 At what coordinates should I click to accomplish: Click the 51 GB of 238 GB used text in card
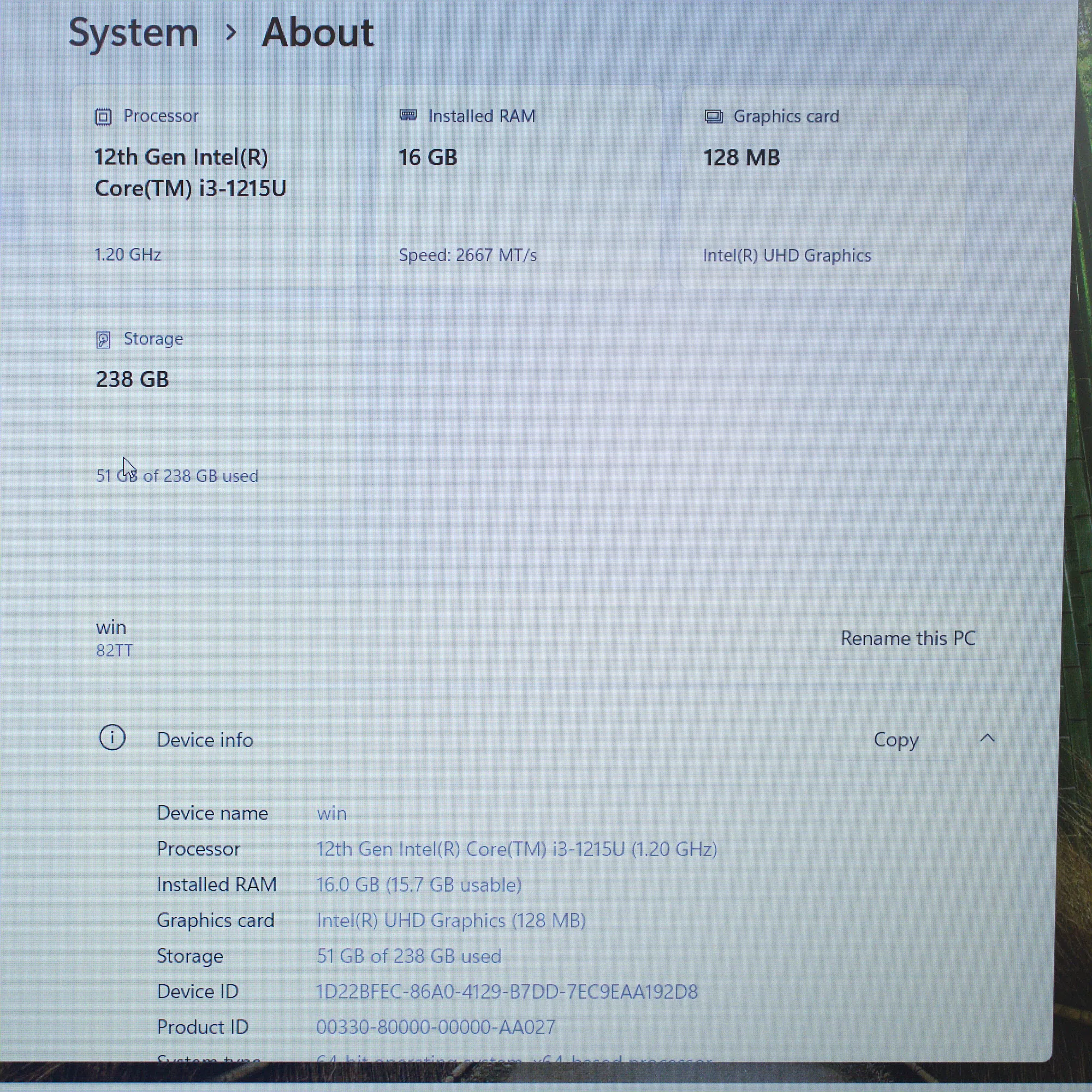[x=177, y=476]
